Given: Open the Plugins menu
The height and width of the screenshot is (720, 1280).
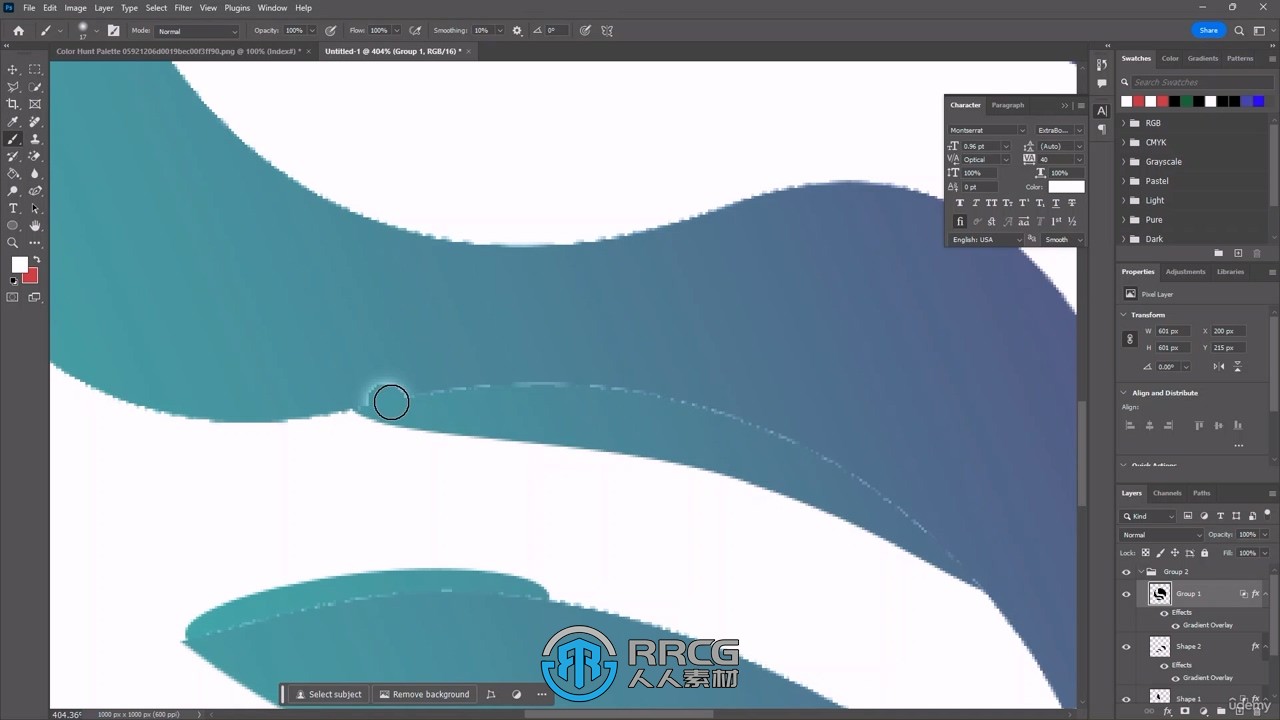Looking at the screenshot, I should click(237, 8).
